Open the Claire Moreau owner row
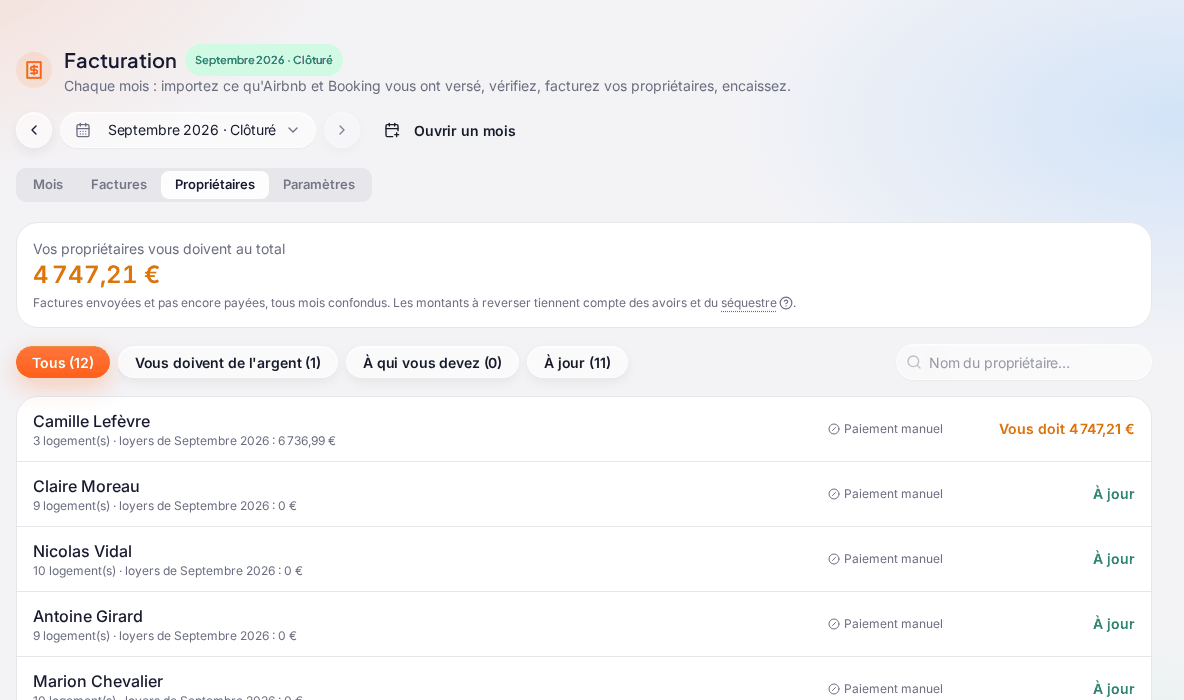The height and width of the screenshot is (700, 1184). coord(584,494)
